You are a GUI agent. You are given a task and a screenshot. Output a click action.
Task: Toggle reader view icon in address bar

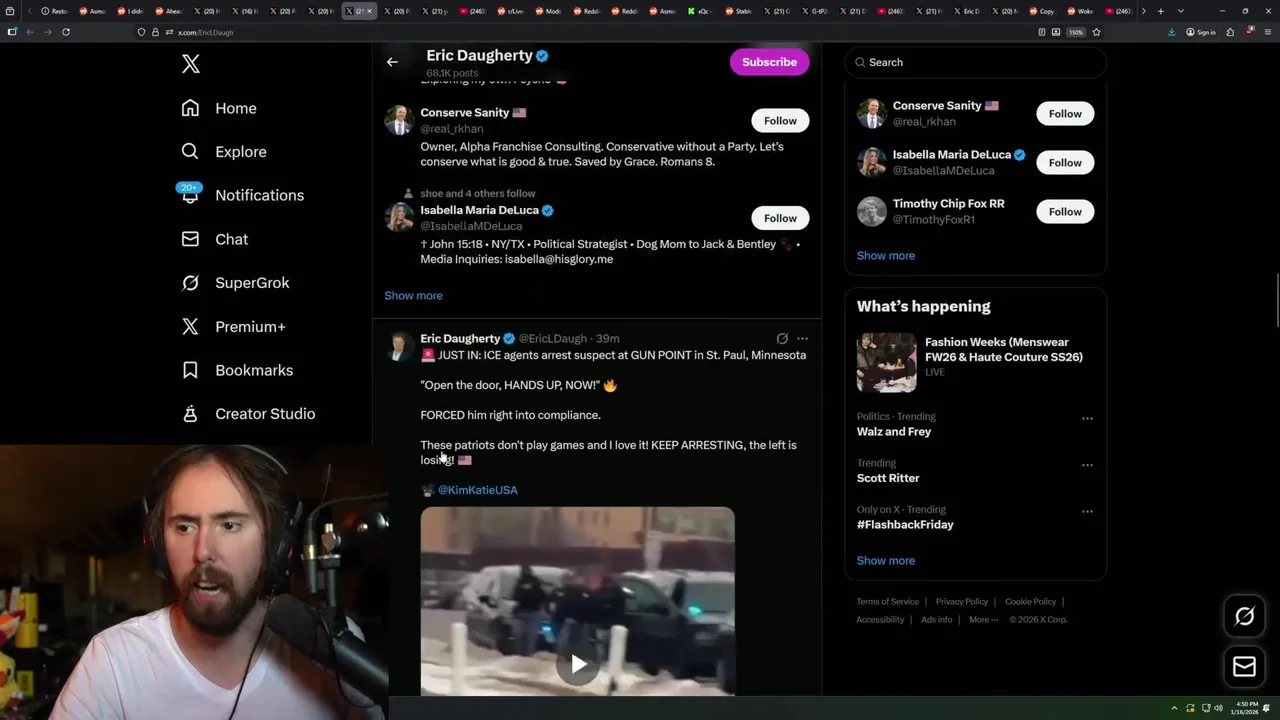coord(1041,32)
